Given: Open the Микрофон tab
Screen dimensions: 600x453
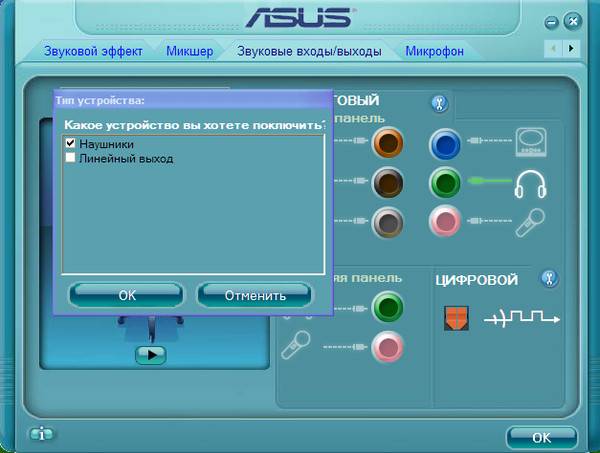Looking at the screenshot, I should click(434, 51).
